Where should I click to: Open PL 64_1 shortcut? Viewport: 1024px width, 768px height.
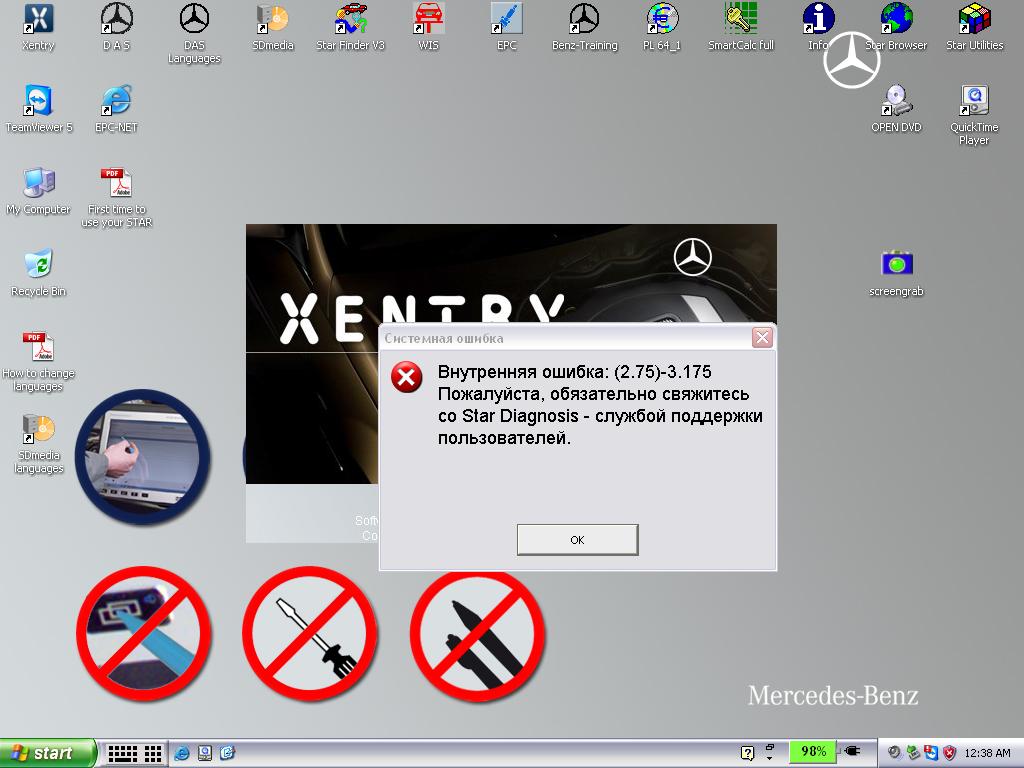click(x=662, y=27)
